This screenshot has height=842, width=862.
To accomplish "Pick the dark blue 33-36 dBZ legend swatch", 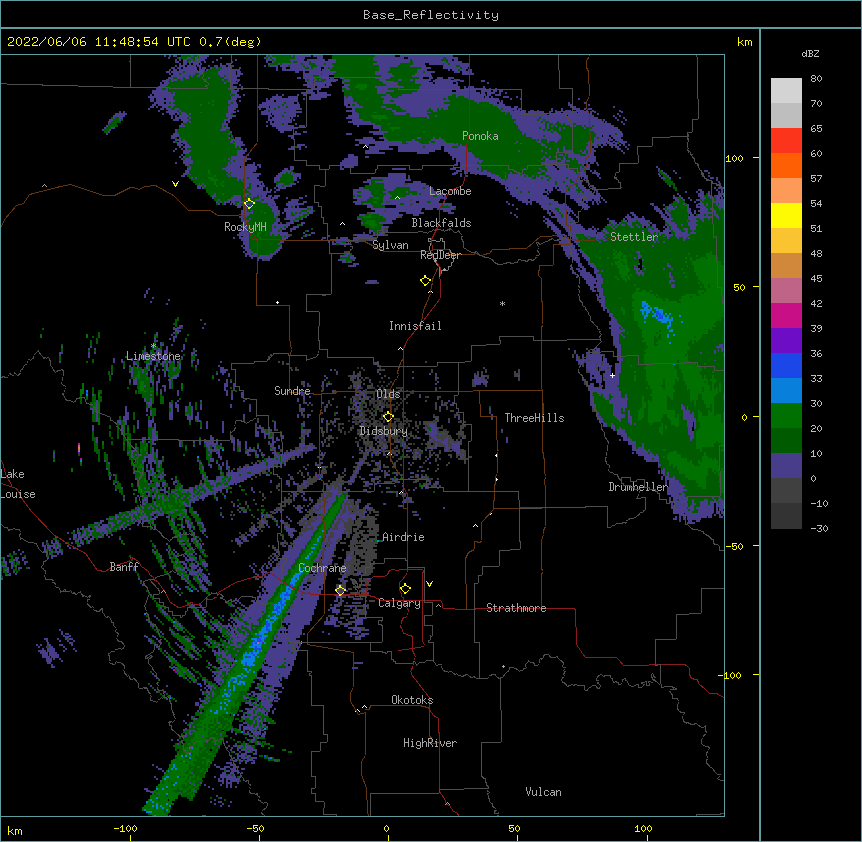I will [x=786, y=365].
